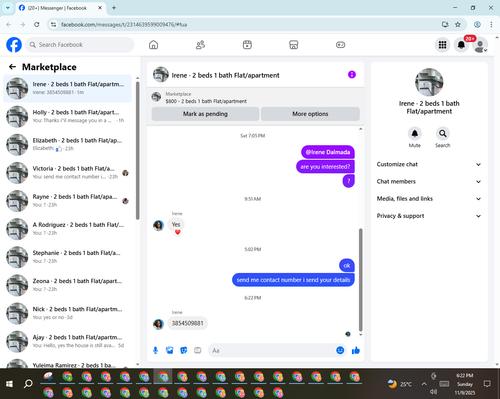This screenshot has height=399, width=500.
Task: Click the browser address bar URL
Action: (x=124, y=24)
